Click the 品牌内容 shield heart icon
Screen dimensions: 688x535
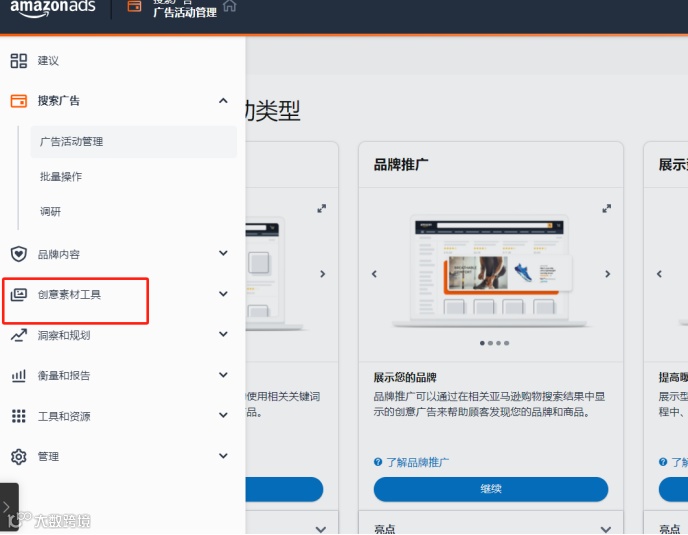pyautogui.click(x=18, y=254)
